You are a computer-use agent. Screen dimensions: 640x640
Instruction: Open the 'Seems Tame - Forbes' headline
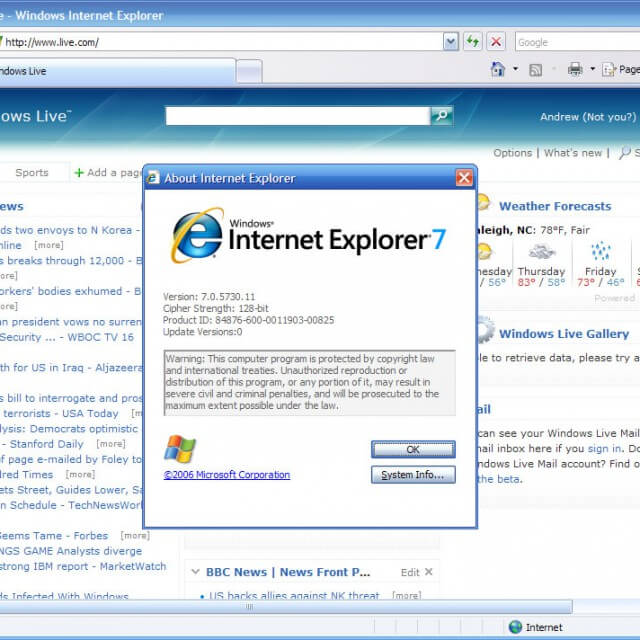[x=54, y=536]
